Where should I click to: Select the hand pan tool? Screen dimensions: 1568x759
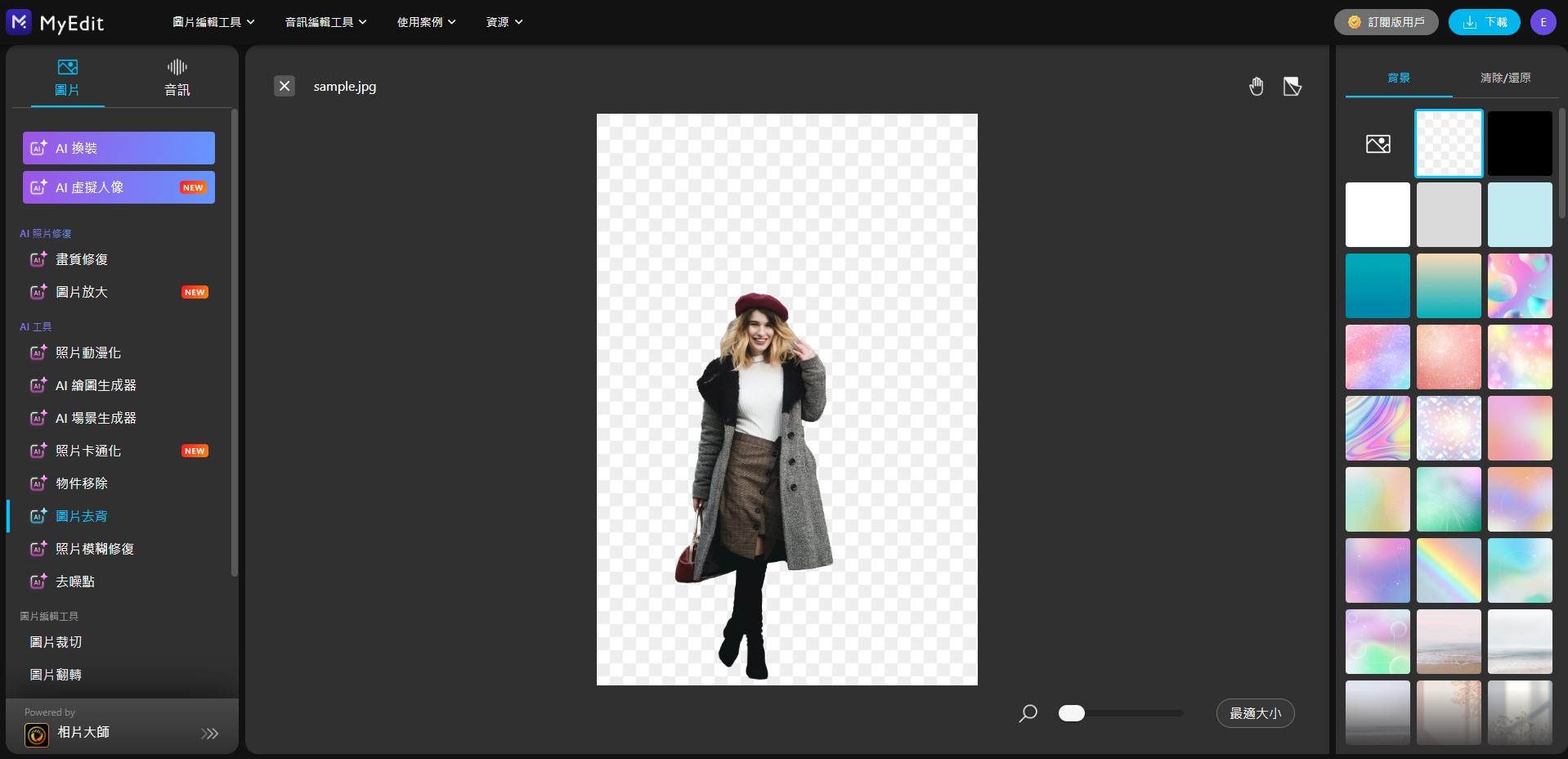click(x=1256, y=86)
